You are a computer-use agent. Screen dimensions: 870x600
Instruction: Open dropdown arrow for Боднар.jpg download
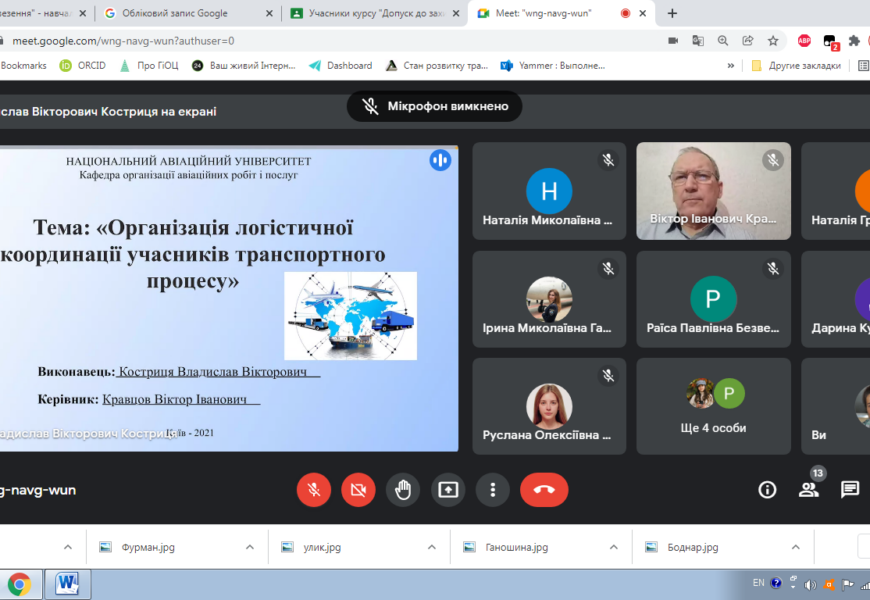[x=795, y=547]
